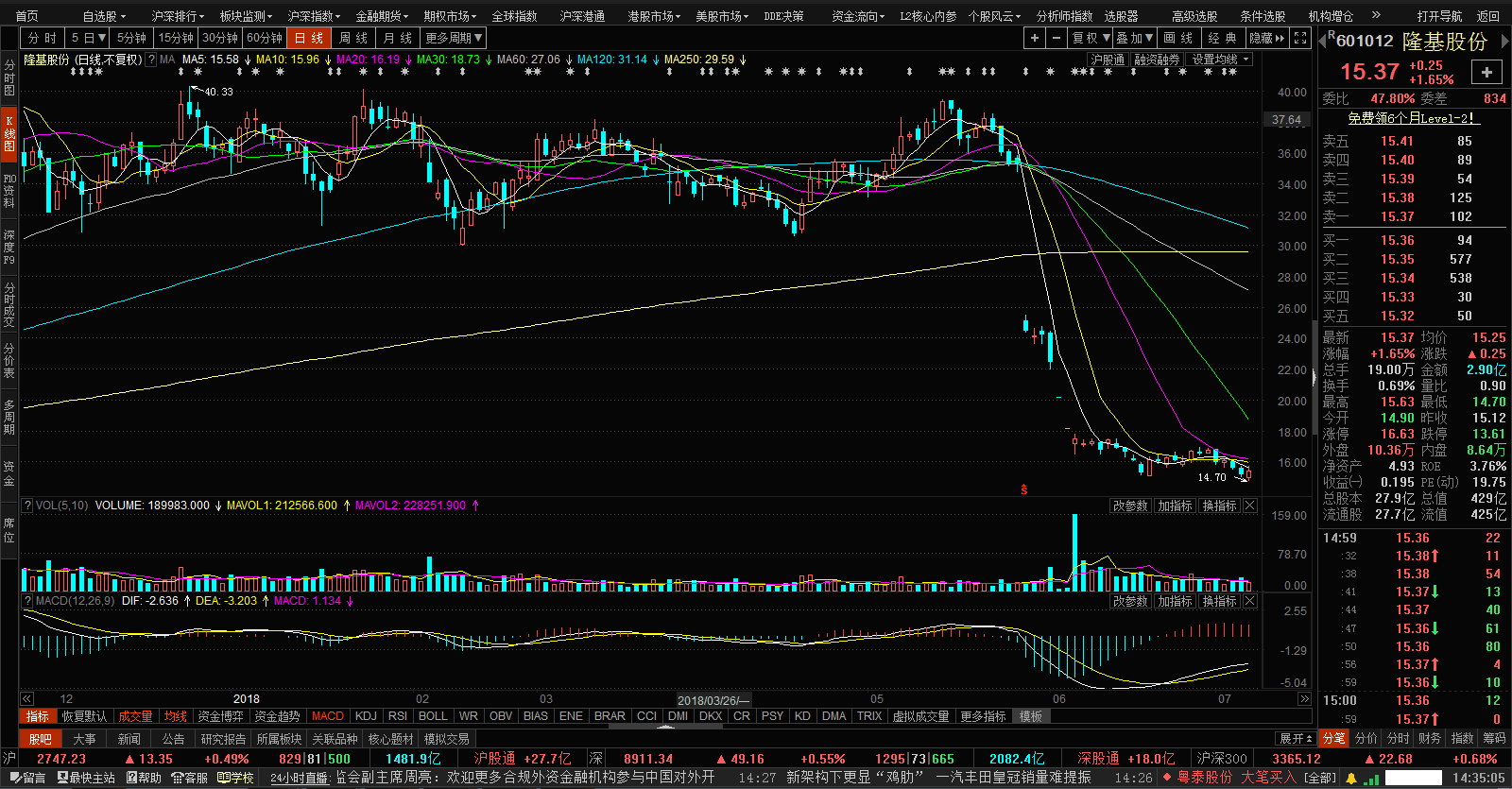Open 免费领6个月Level-2 promo link
1512x789 pixels.
click(x=1414, y=118)
